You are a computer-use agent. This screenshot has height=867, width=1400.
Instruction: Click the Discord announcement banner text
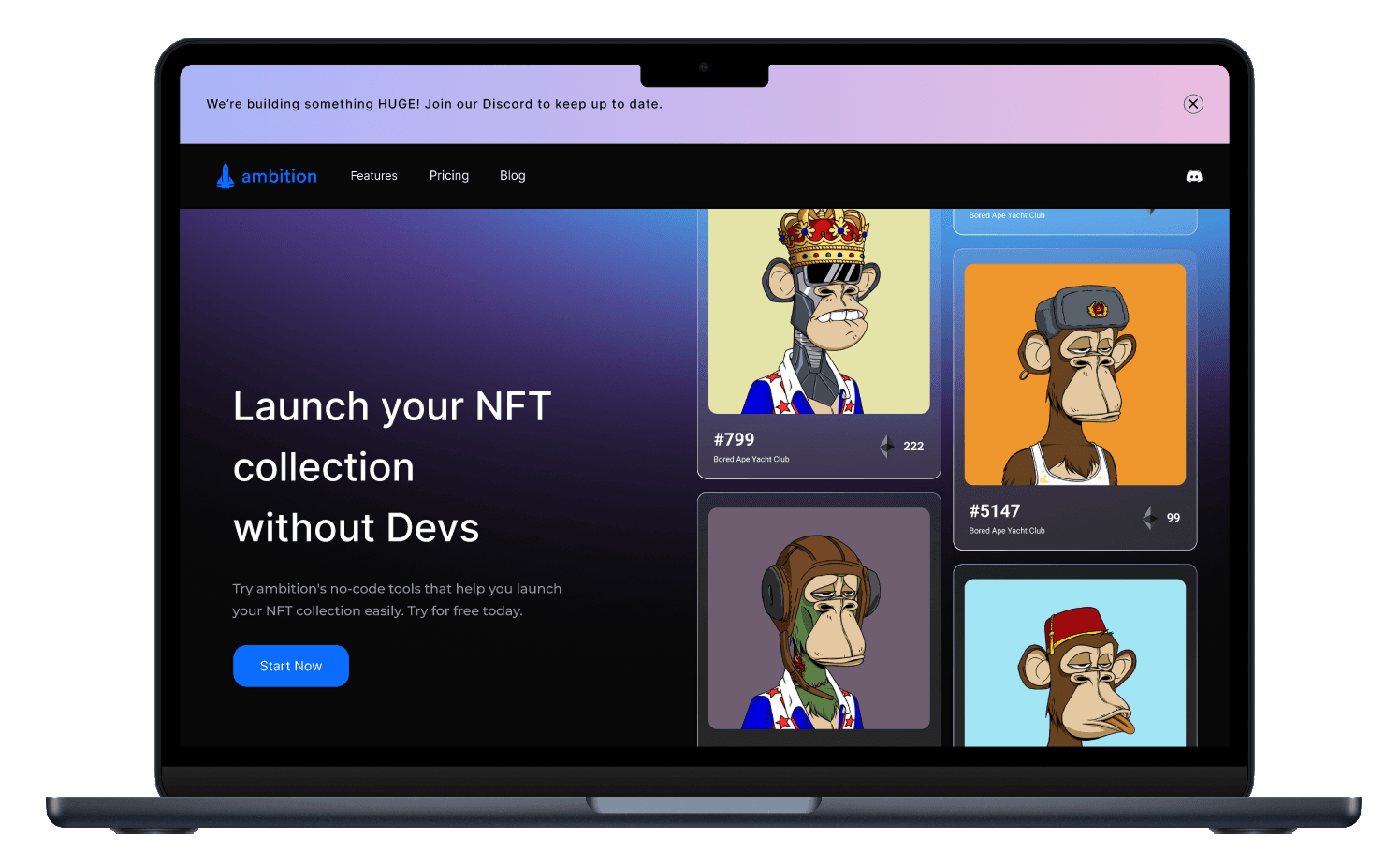pyautogui.click(x=434, y=104)
